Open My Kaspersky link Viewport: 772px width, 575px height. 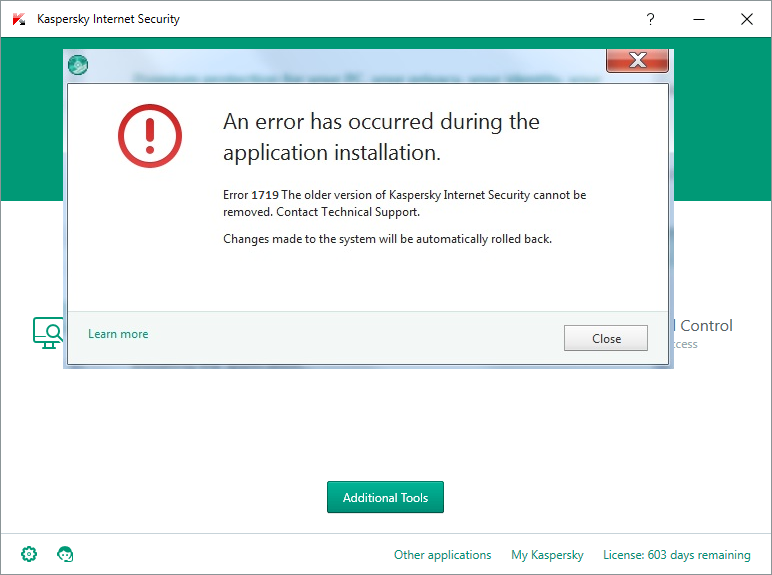coord(547,555)
